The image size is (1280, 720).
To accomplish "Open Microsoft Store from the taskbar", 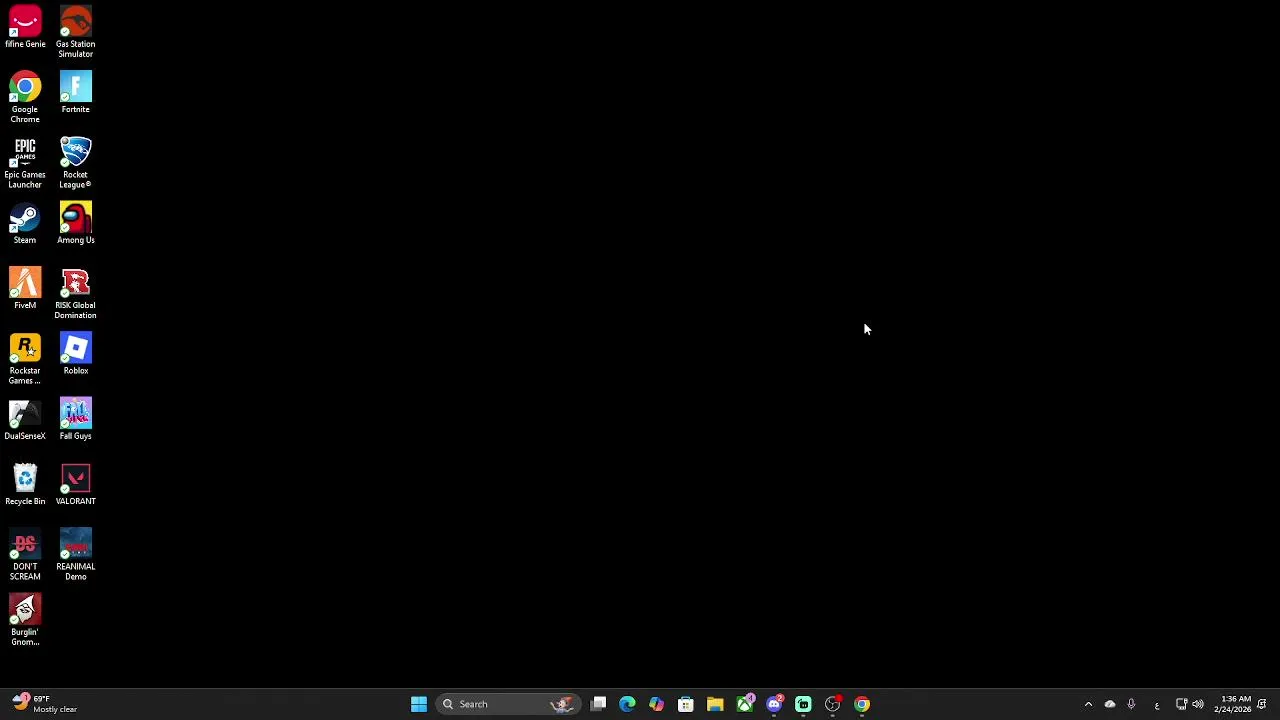I will coord(686,704).
